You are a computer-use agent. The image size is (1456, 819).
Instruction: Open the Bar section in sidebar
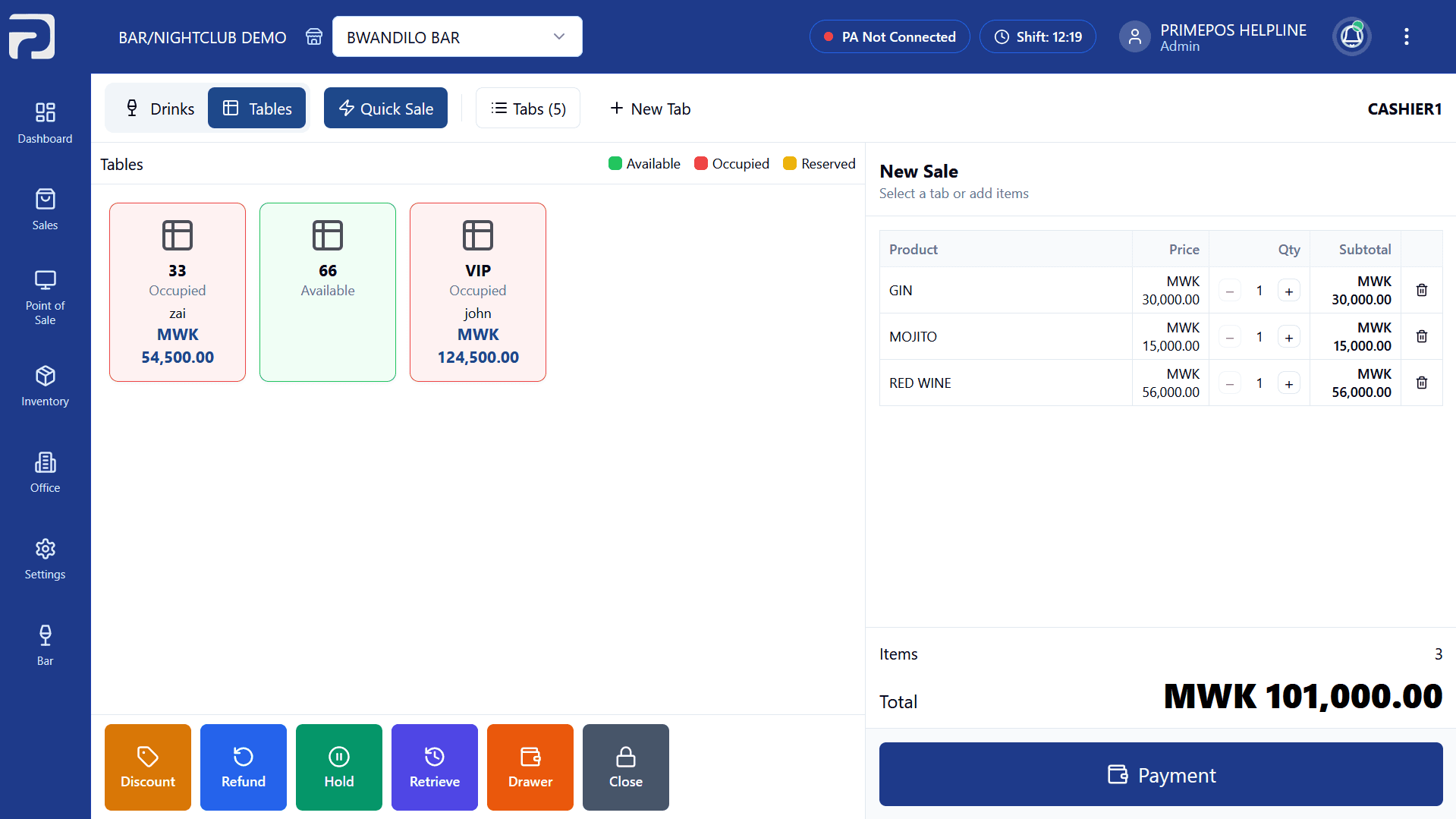tap(45, 644)
